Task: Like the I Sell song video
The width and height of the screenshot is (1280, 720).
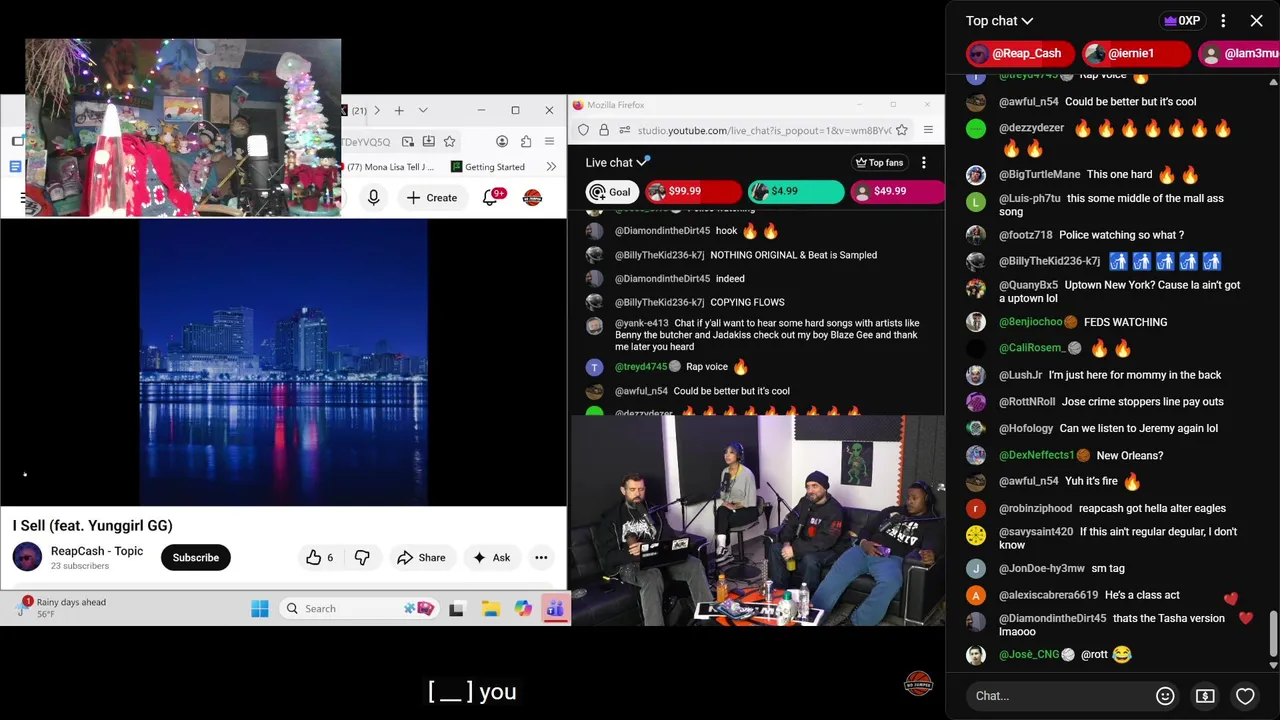Action: point(320,558)
